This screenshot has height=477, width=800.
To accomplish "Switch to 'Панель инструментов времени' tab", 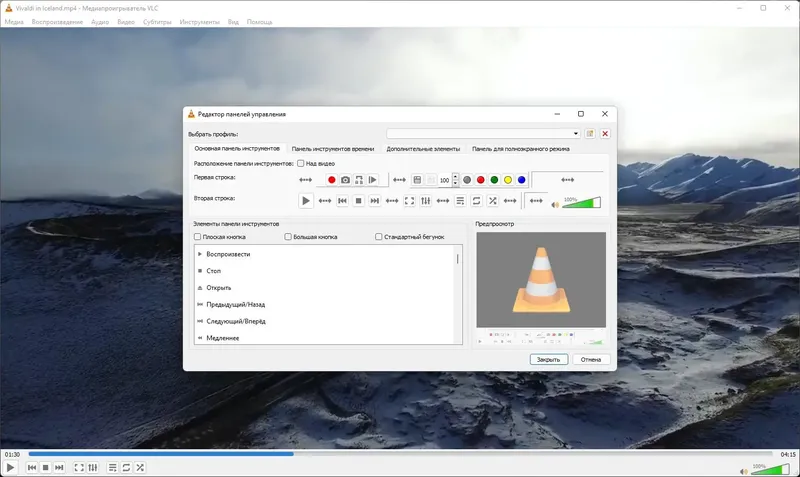I will (x=333, y=149).
